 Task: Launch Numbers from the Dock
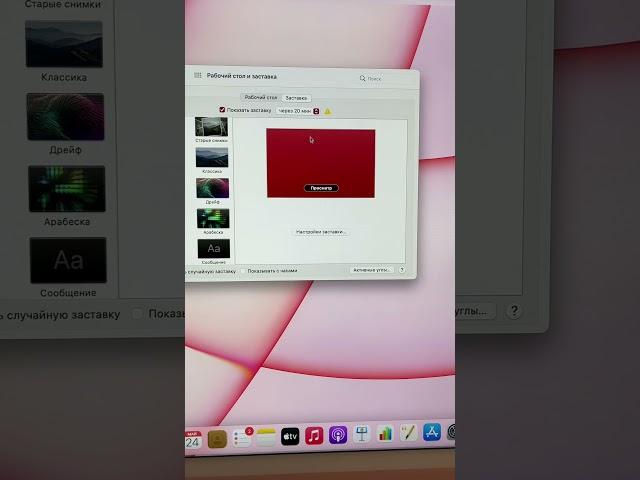pos(385,433)
